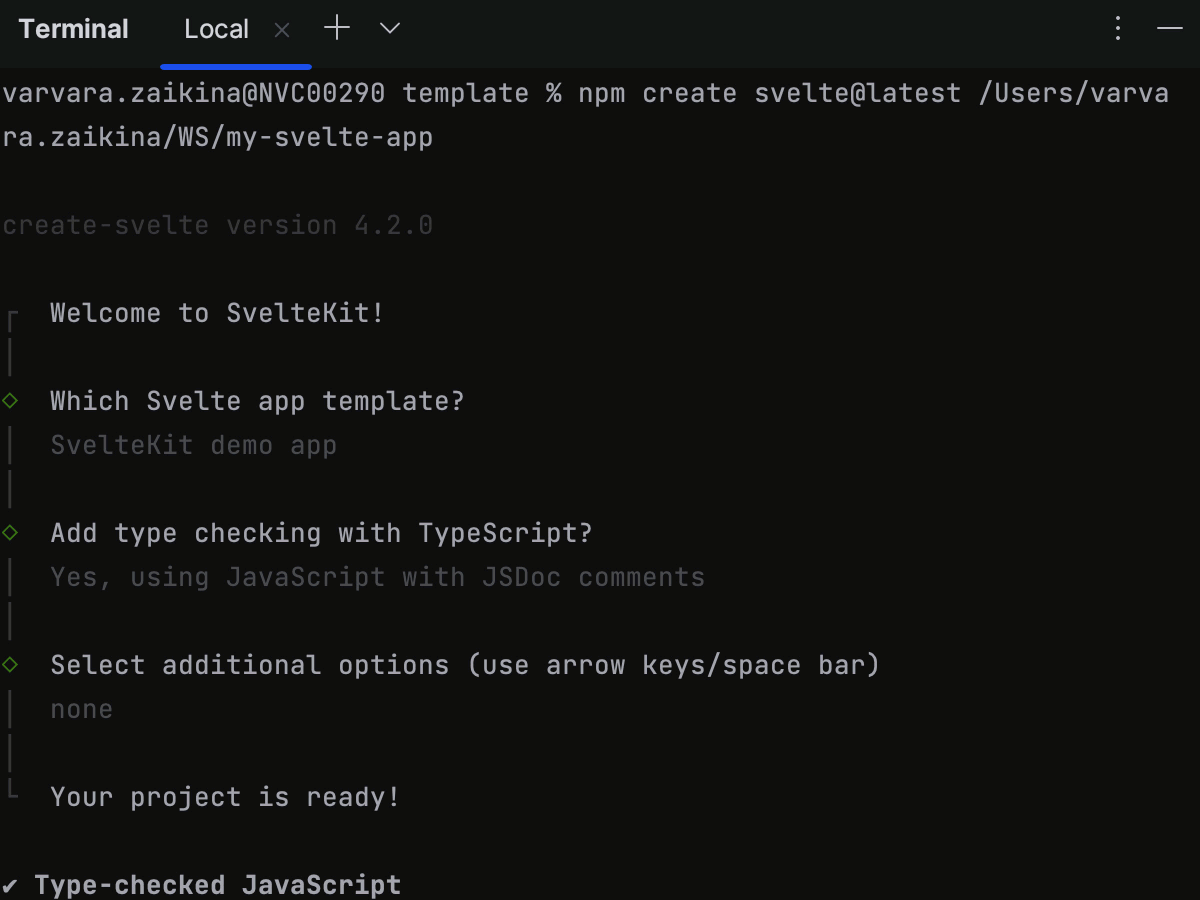Switch to the Local terminal tab

(x=216, y=29)
